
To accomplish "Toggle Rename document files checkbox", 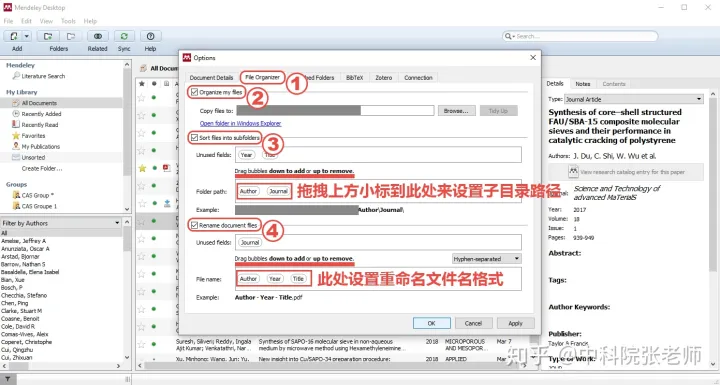I will 195,225.
